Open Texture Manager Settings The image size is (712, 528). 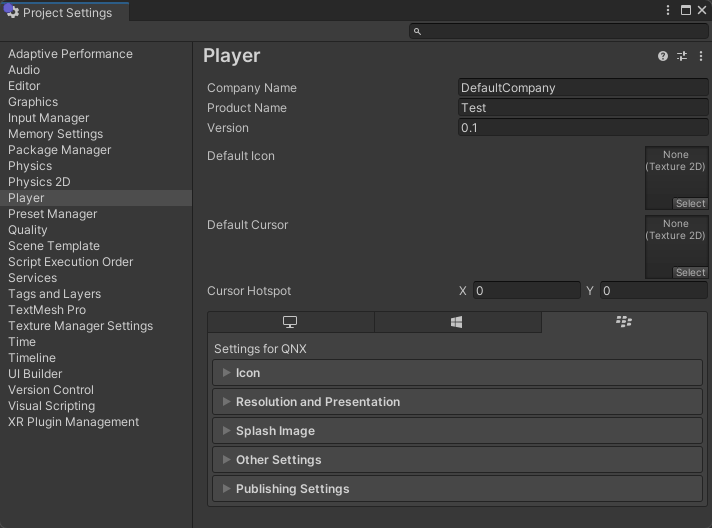pos(96,326)
